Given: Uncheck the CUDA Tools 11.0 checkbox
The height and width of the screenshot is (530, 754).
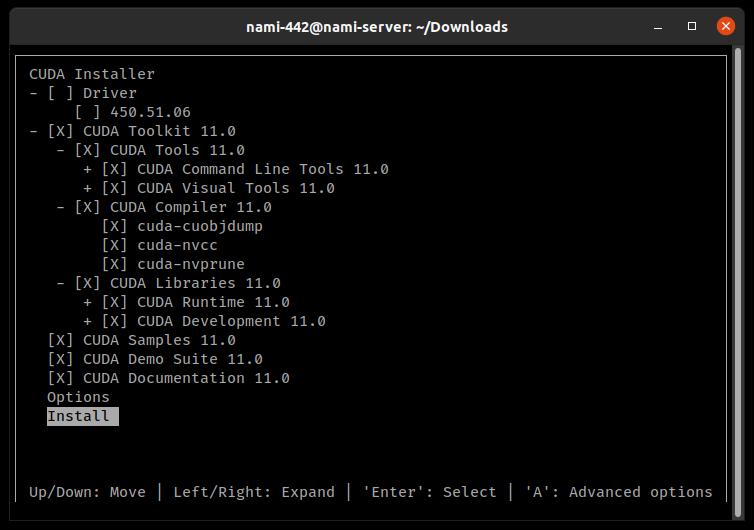Looking at the screenshot, I should pyautogui.click(x=88, y=150).
